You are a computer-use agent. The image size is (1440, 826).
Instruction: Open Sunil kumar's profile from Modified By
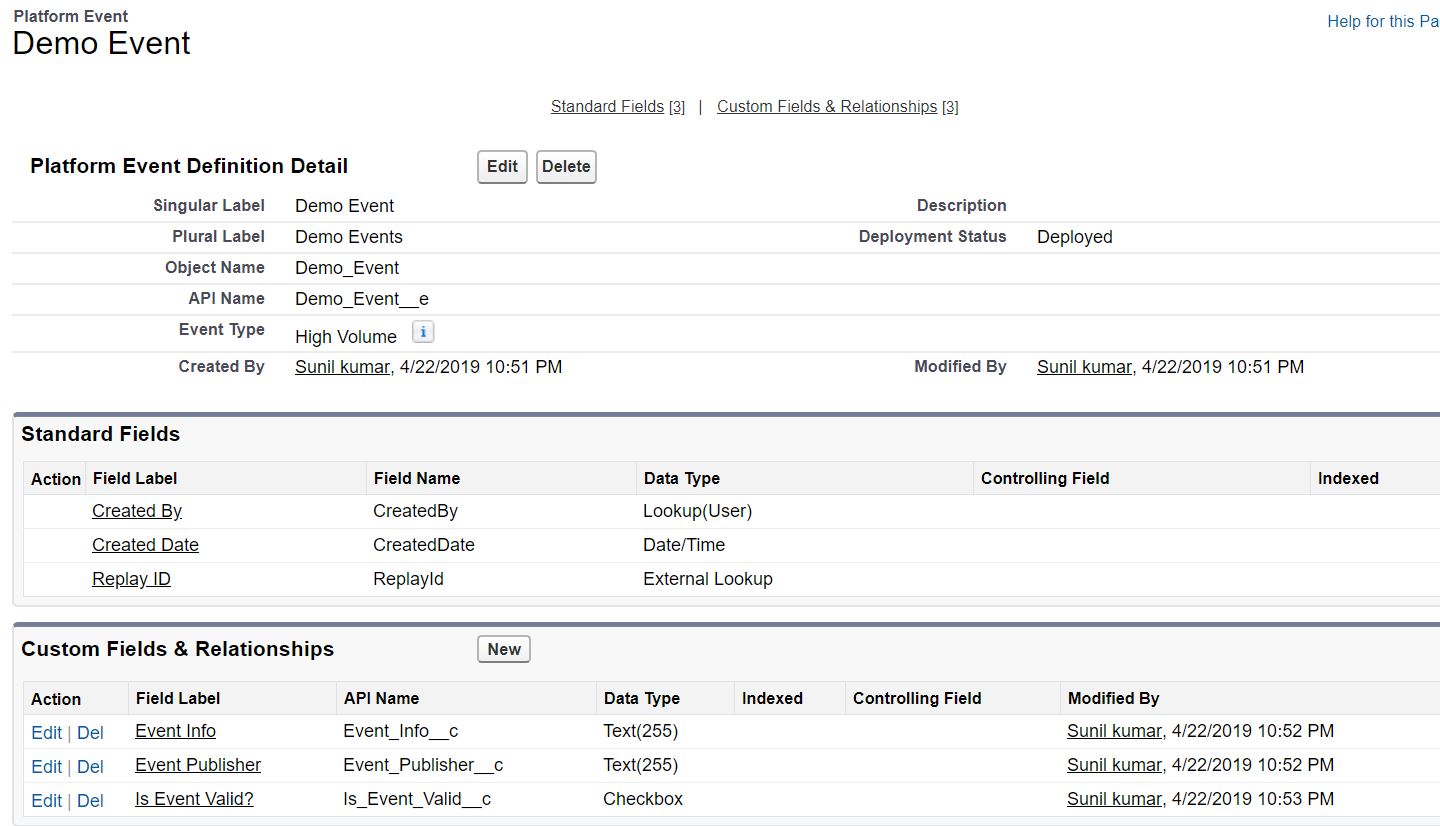1084,366
